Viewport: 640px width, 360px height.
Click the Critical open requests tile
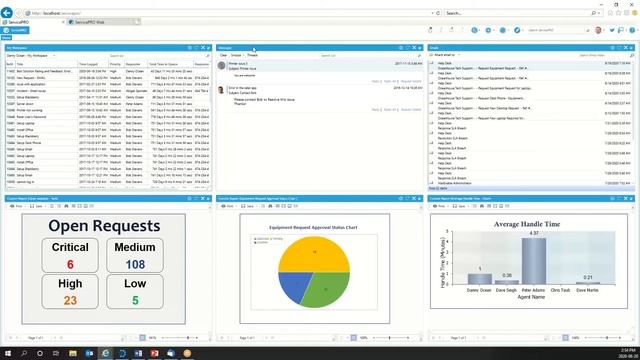tap(70, 256)
